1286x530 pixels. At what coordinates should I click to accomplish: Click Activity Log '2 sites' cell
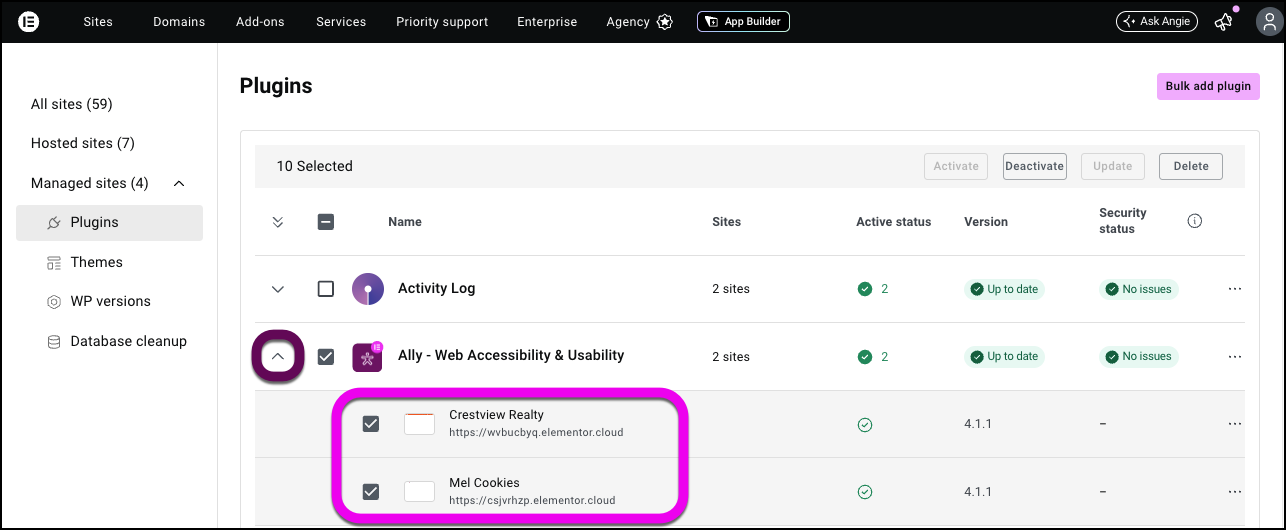point(731,289)
